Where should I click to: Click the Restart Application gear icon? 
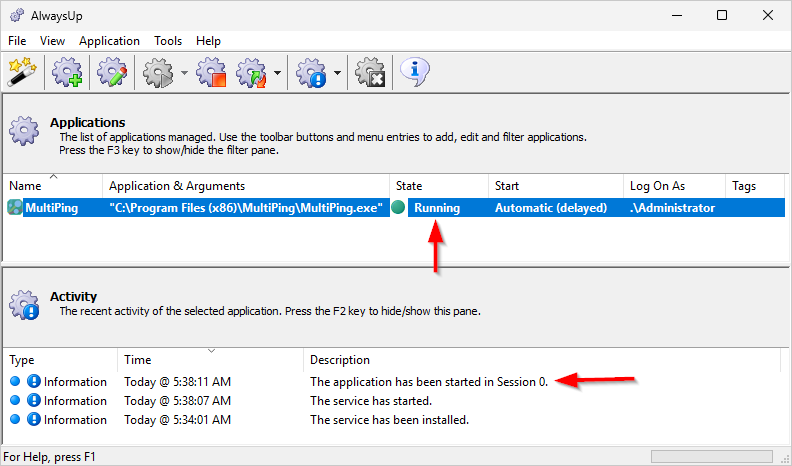[x=252, y=73]
